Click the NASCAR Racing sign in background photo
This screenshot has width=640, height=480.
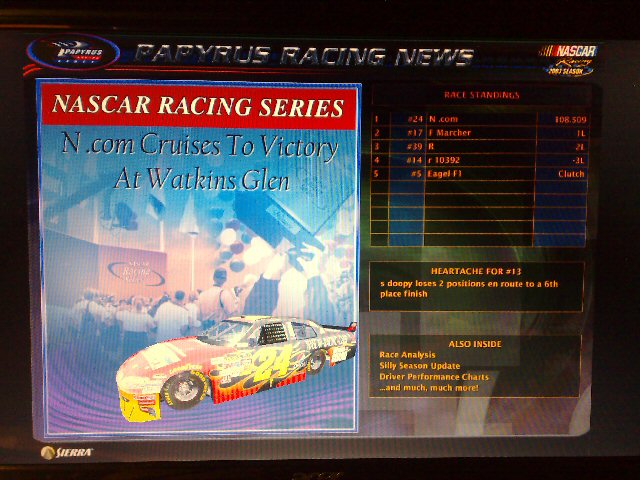point(137,271)
